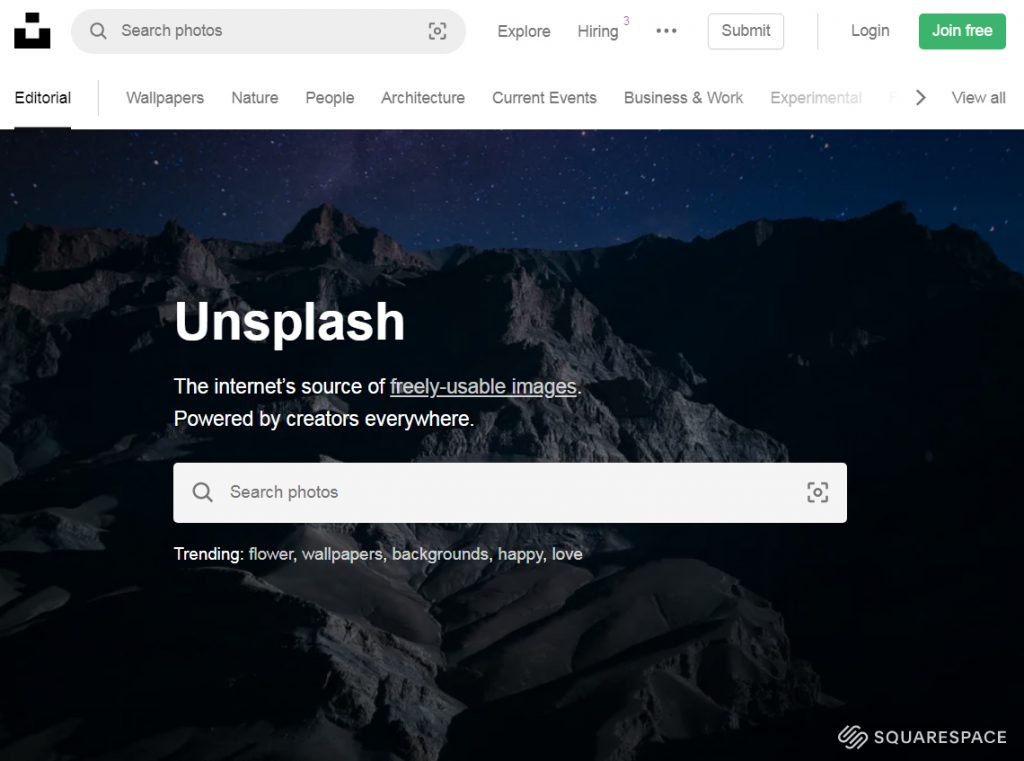Open the Nature topic
This screenshot has height=761, width=1024.
(255, 98)
